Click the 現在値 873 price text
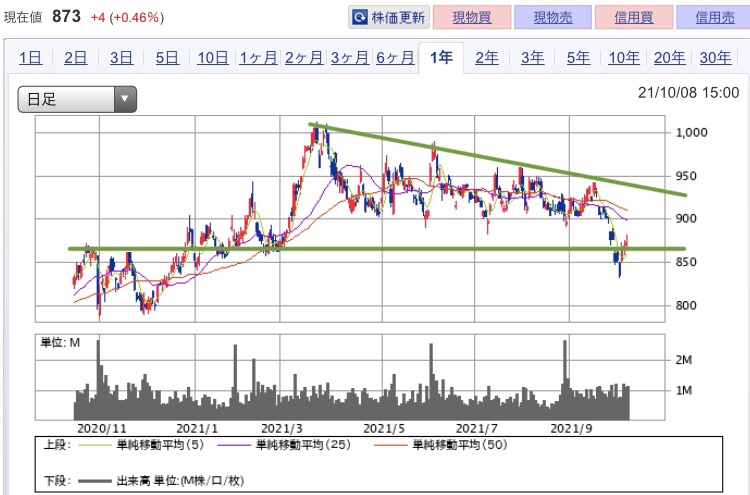750x495 pixels. tap(42, 17)
